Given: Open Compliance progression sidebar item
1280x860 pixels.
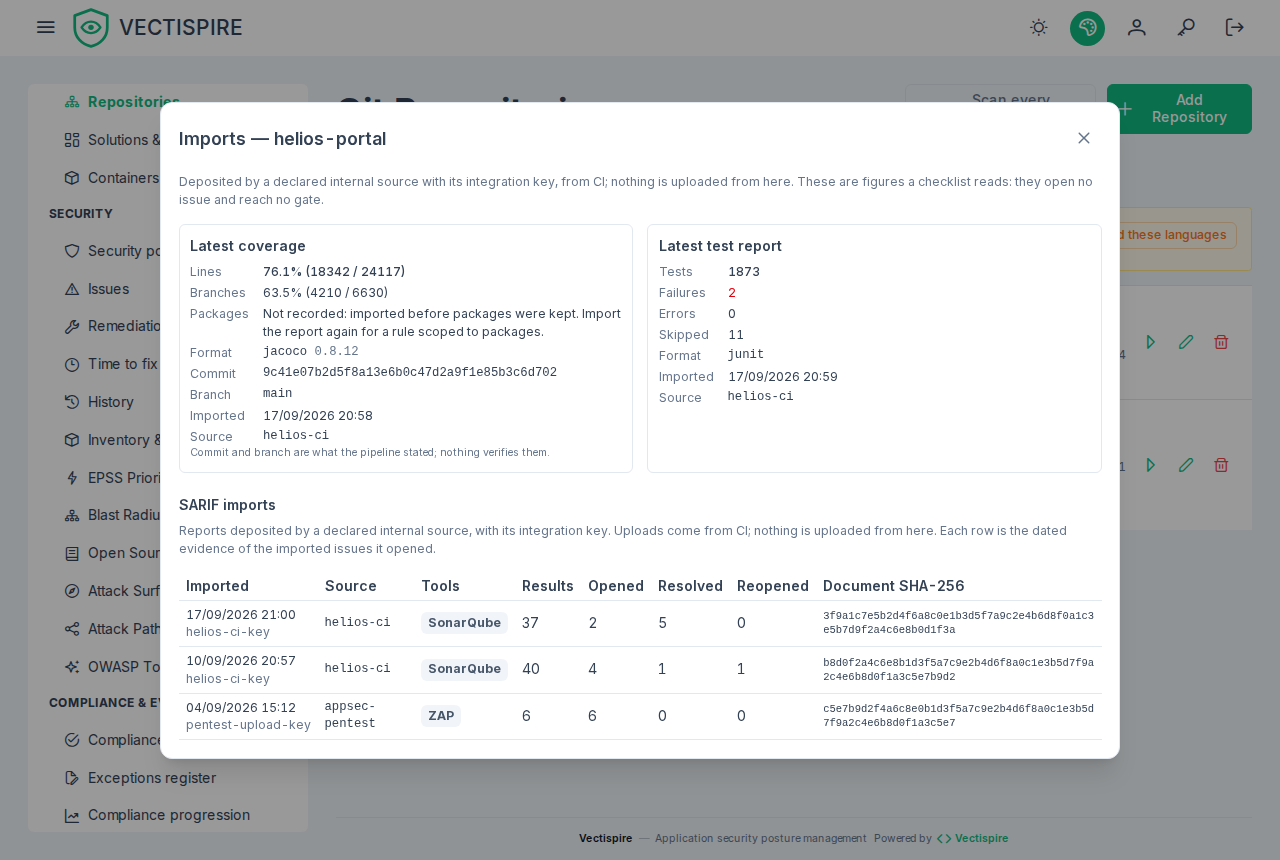Looking at the screenshot, I should coord(168,815).
